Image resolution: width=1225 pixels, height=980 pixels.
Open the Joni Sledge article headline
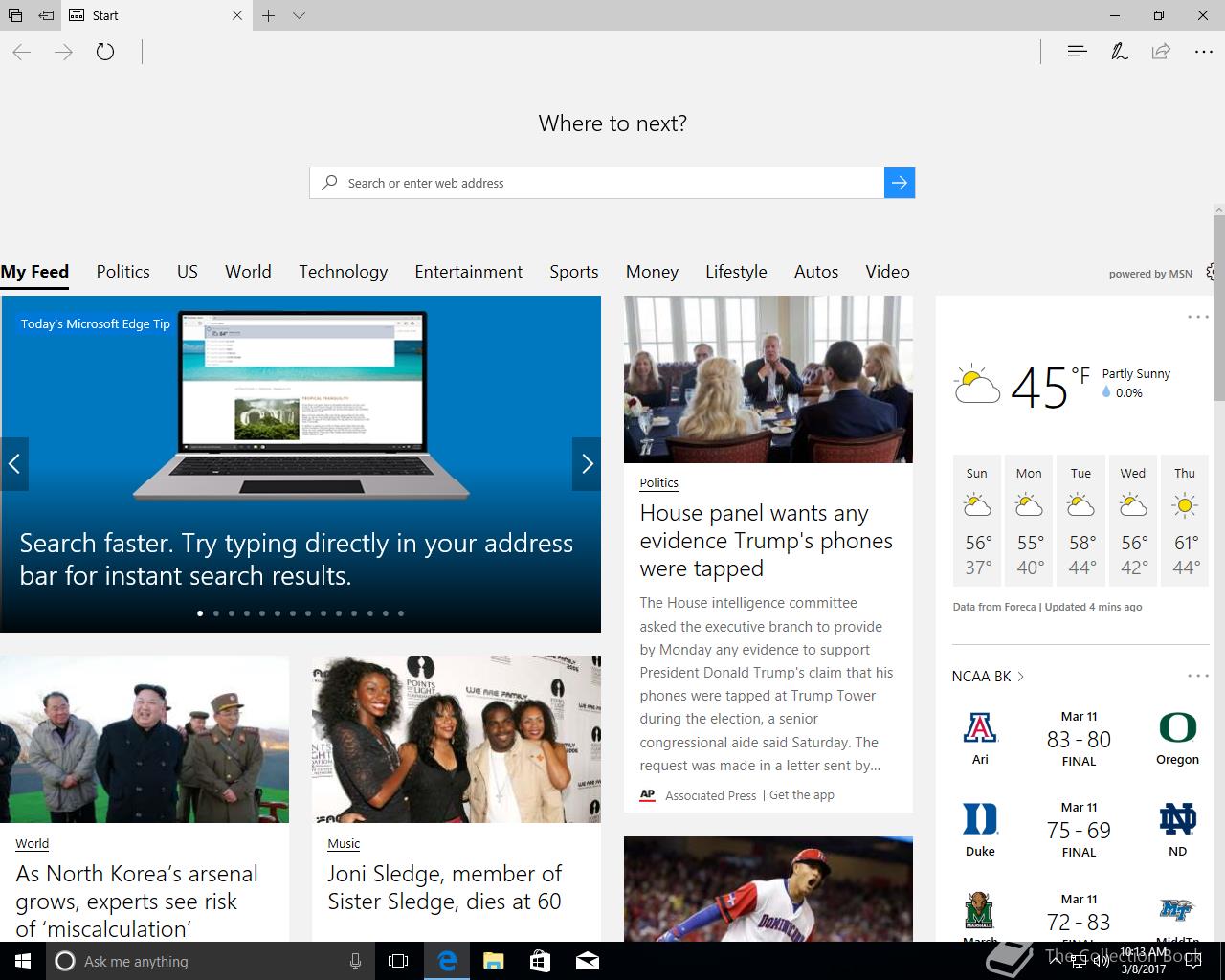[445, 887]
